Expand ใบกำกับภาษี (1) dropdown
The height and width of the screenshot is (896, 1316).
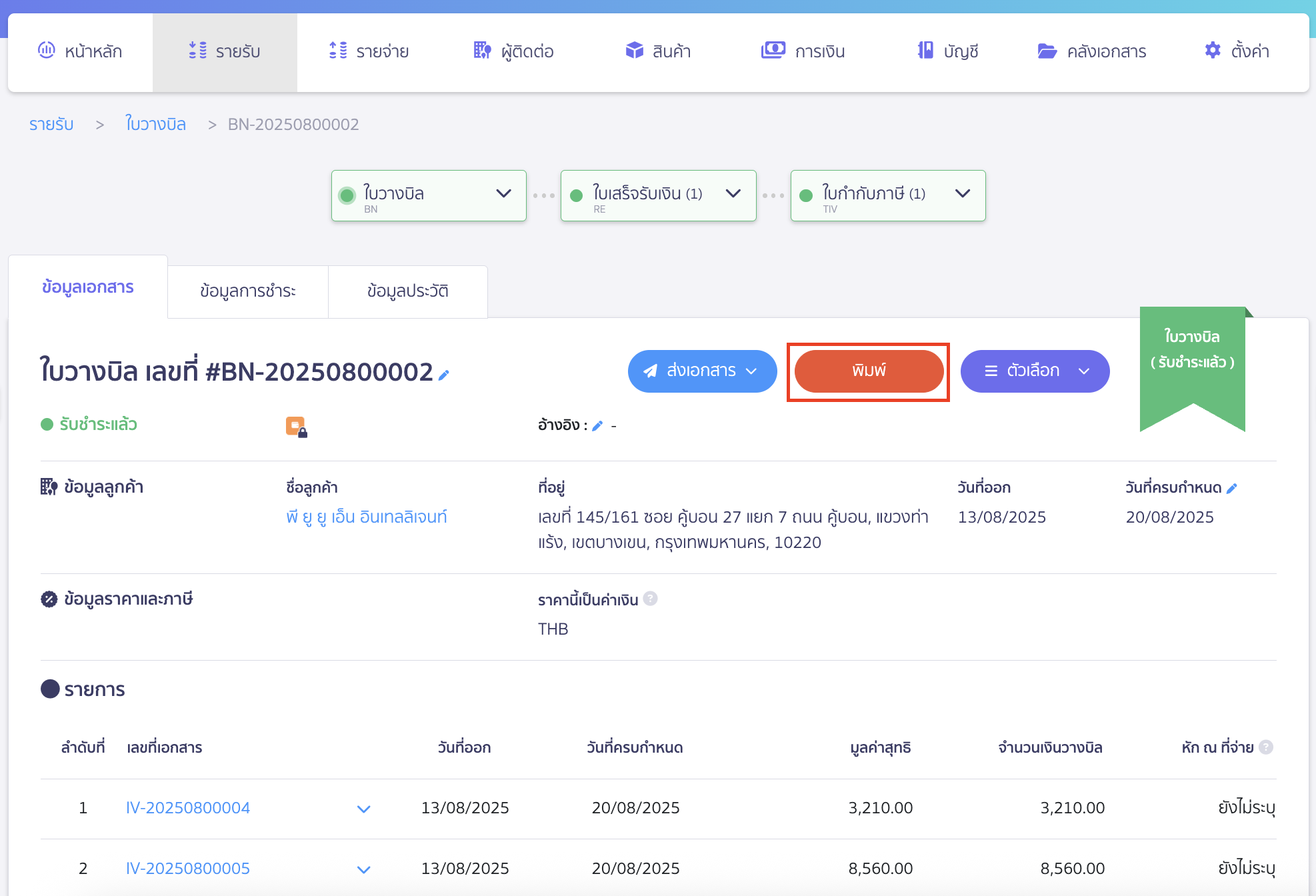962,194
